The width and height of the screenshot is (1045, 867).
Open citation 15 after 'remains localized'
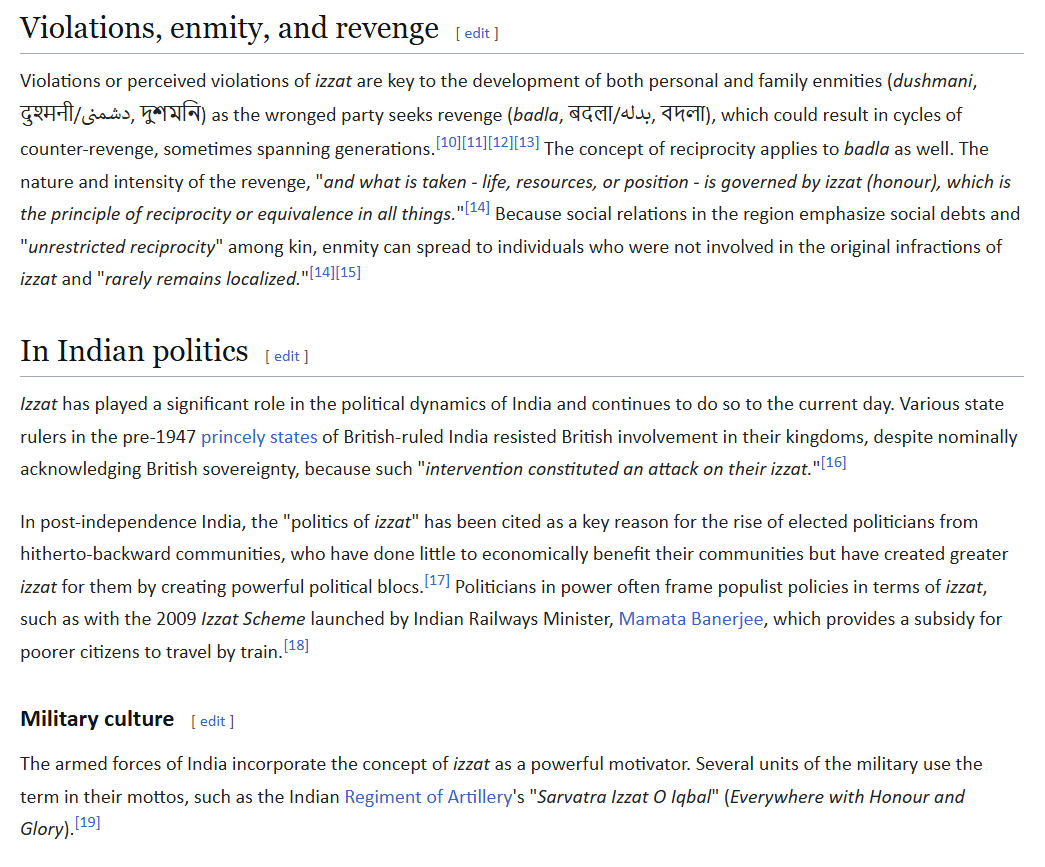(x=348, y=273)
